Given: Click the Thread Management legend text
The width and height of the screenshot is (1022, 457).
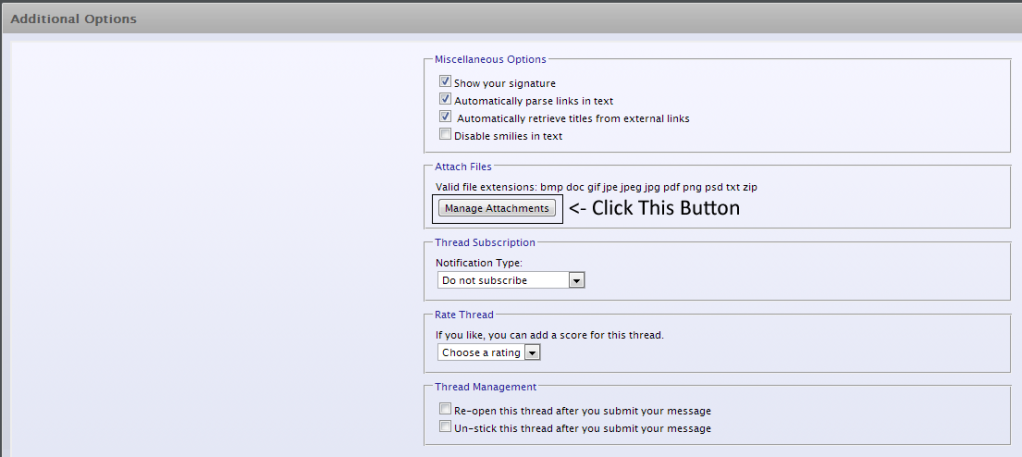Looking at the screenshot, I should point(486,387).
